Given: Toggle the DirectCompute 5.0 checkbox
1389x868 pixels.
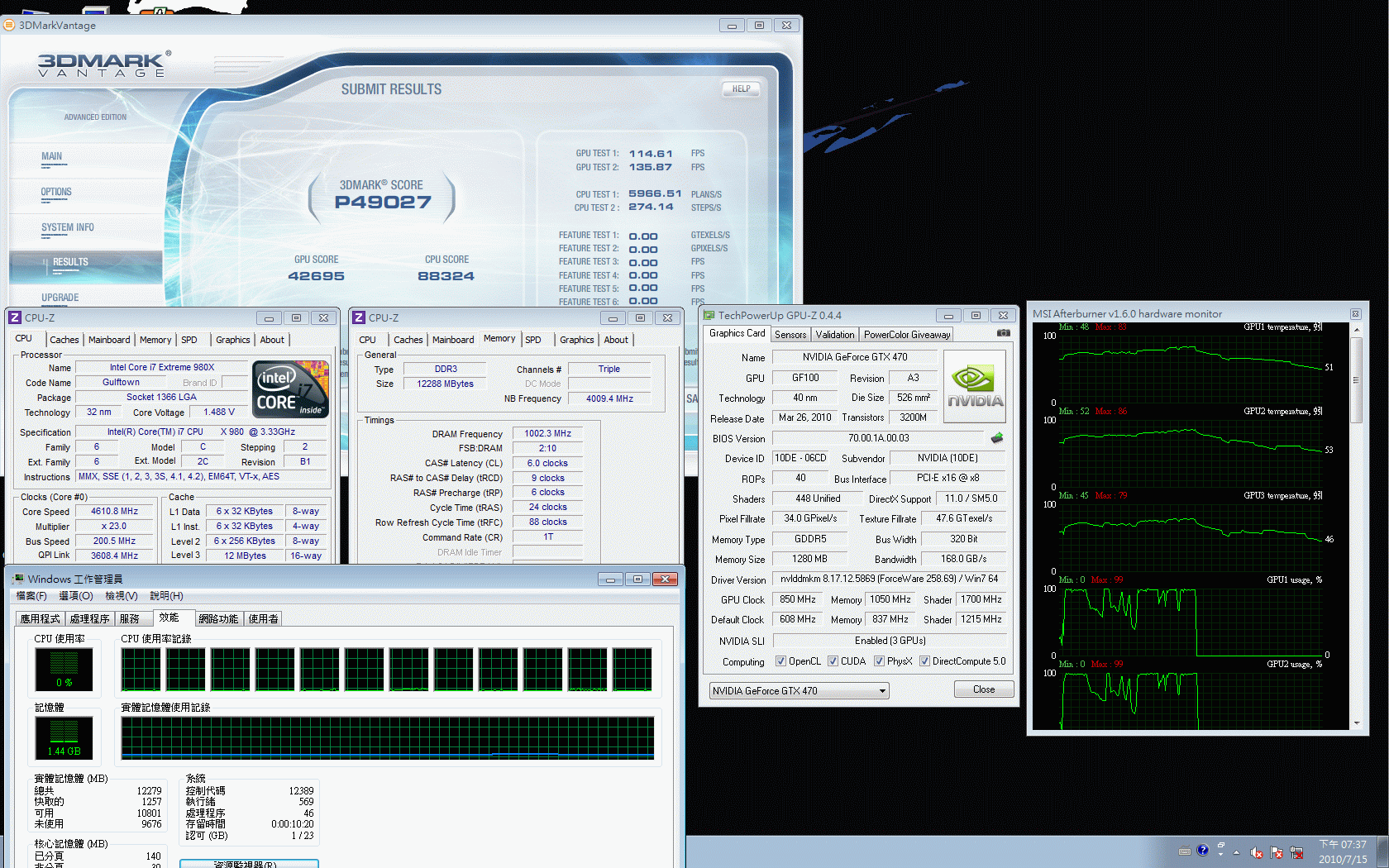Looking at the screenshot, I should [924, 661].
